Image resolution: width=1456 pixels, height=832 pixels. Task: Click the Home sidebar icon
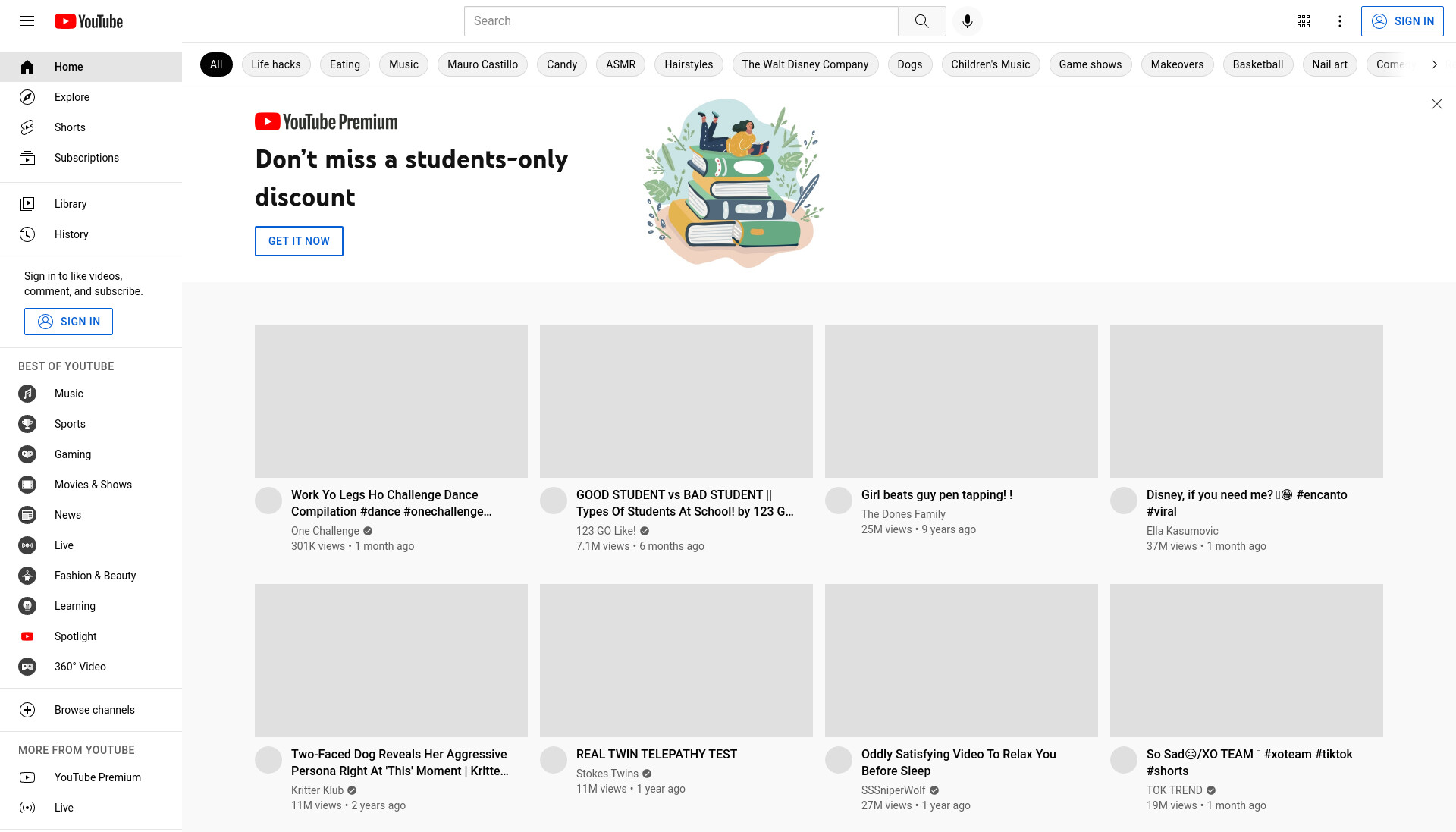(27, 67)
